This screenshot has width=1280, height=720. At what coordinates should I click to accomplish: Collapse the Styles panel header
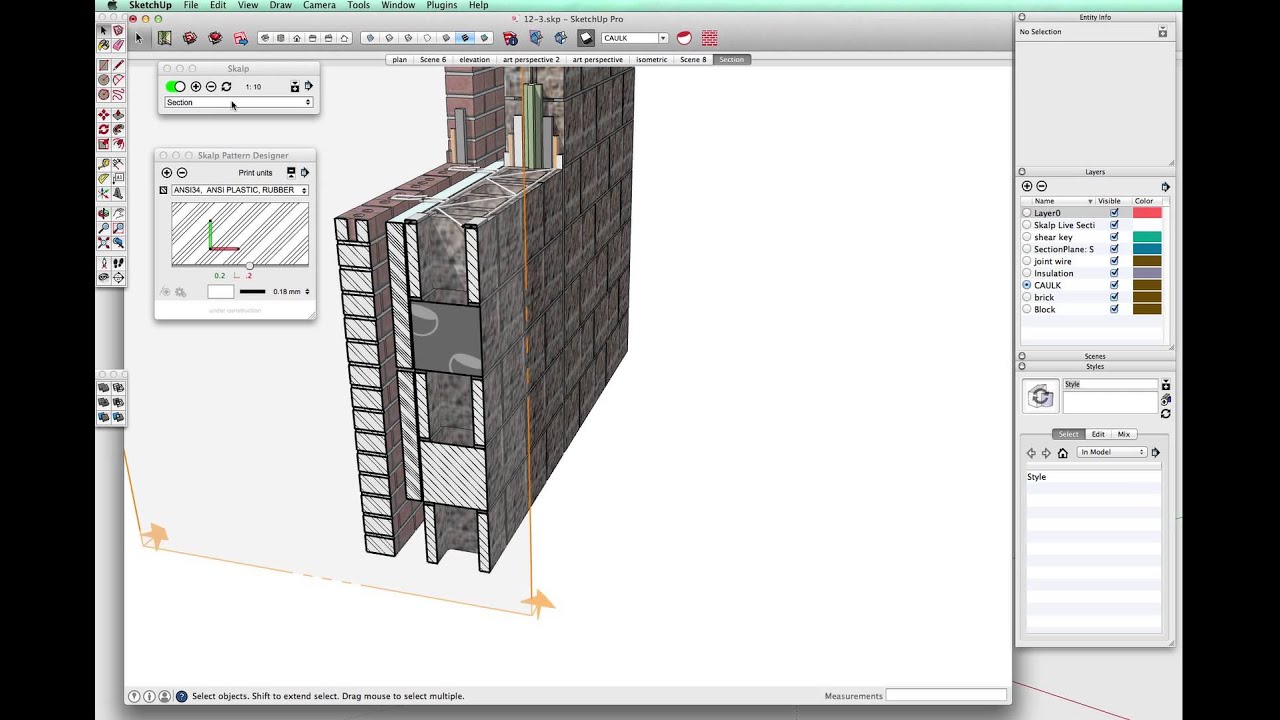click(1022, 366)
